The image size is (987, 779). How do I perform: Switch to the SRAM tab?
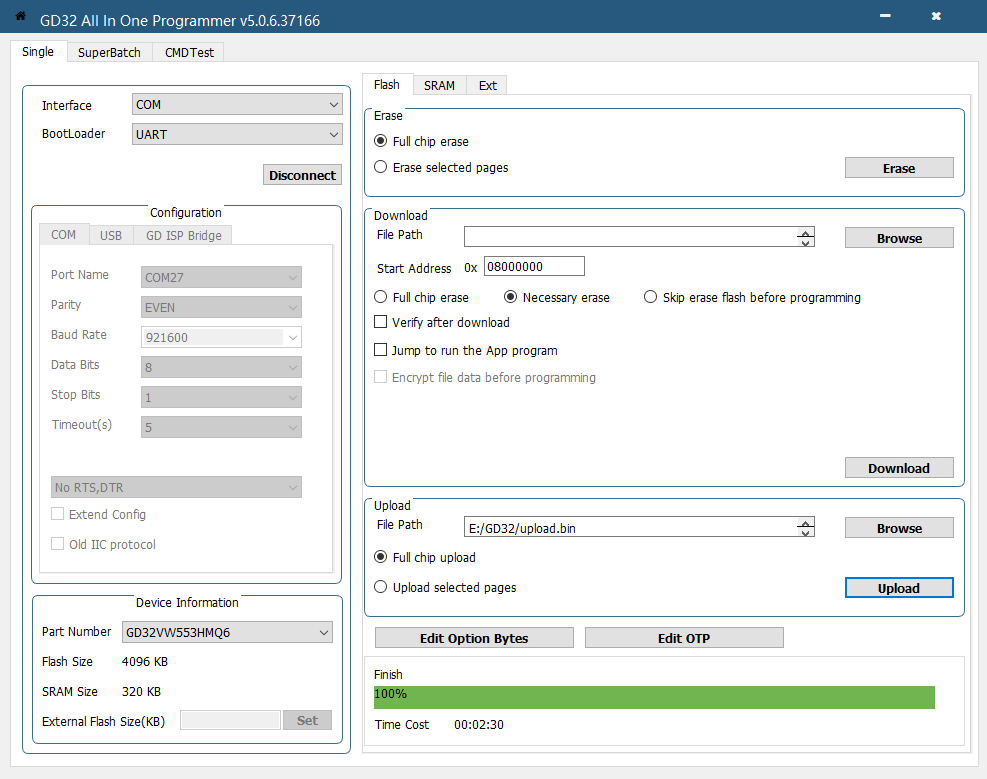point(439,85)
